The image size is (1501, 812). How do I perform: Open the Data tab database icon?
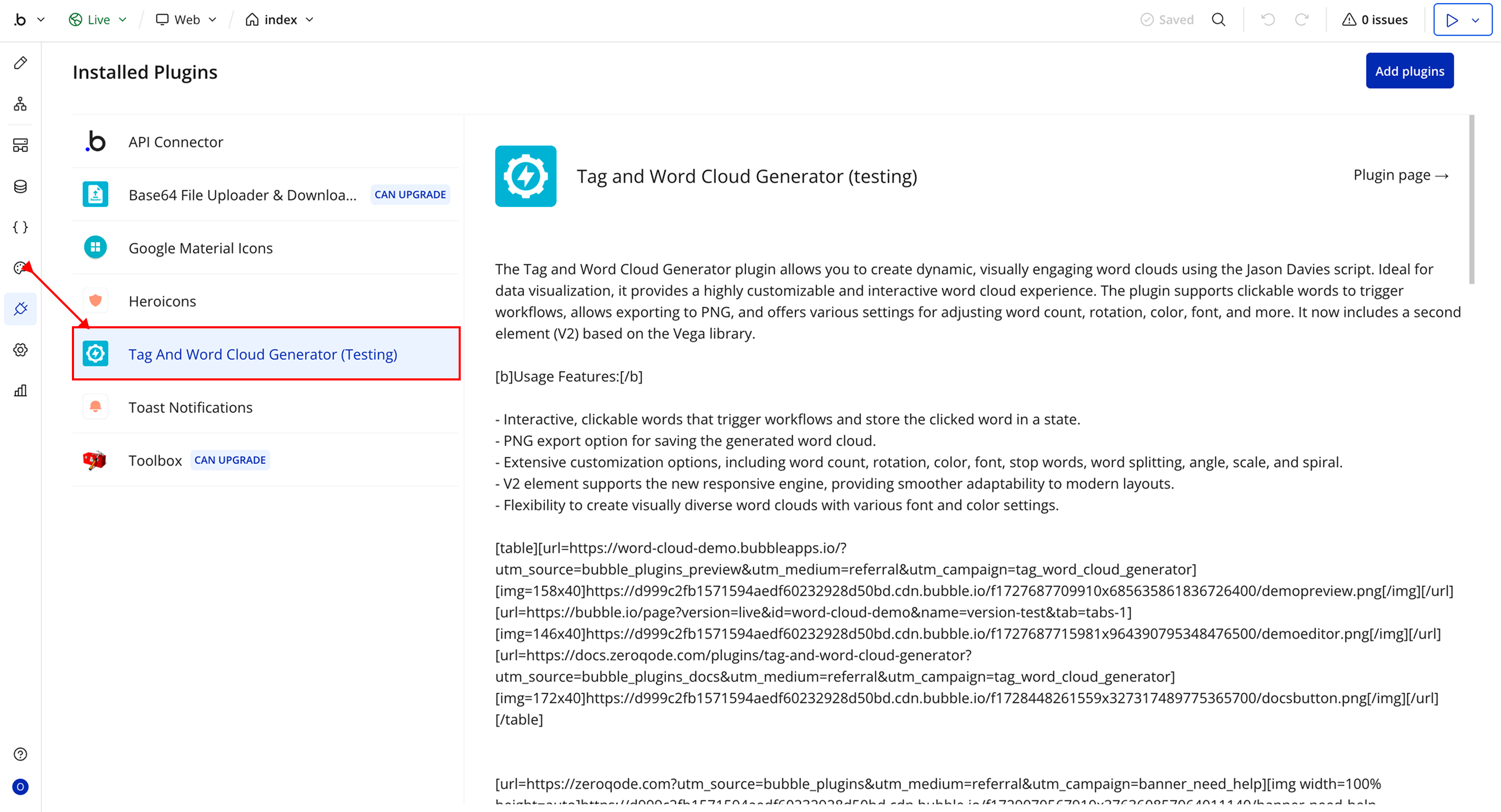point(20,187)
